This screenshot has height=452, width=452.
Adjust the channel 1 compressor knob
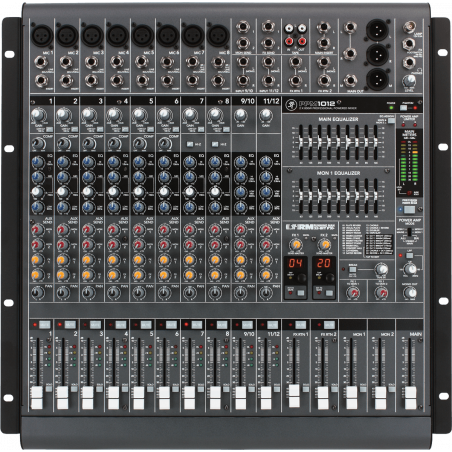click(38, 144)
